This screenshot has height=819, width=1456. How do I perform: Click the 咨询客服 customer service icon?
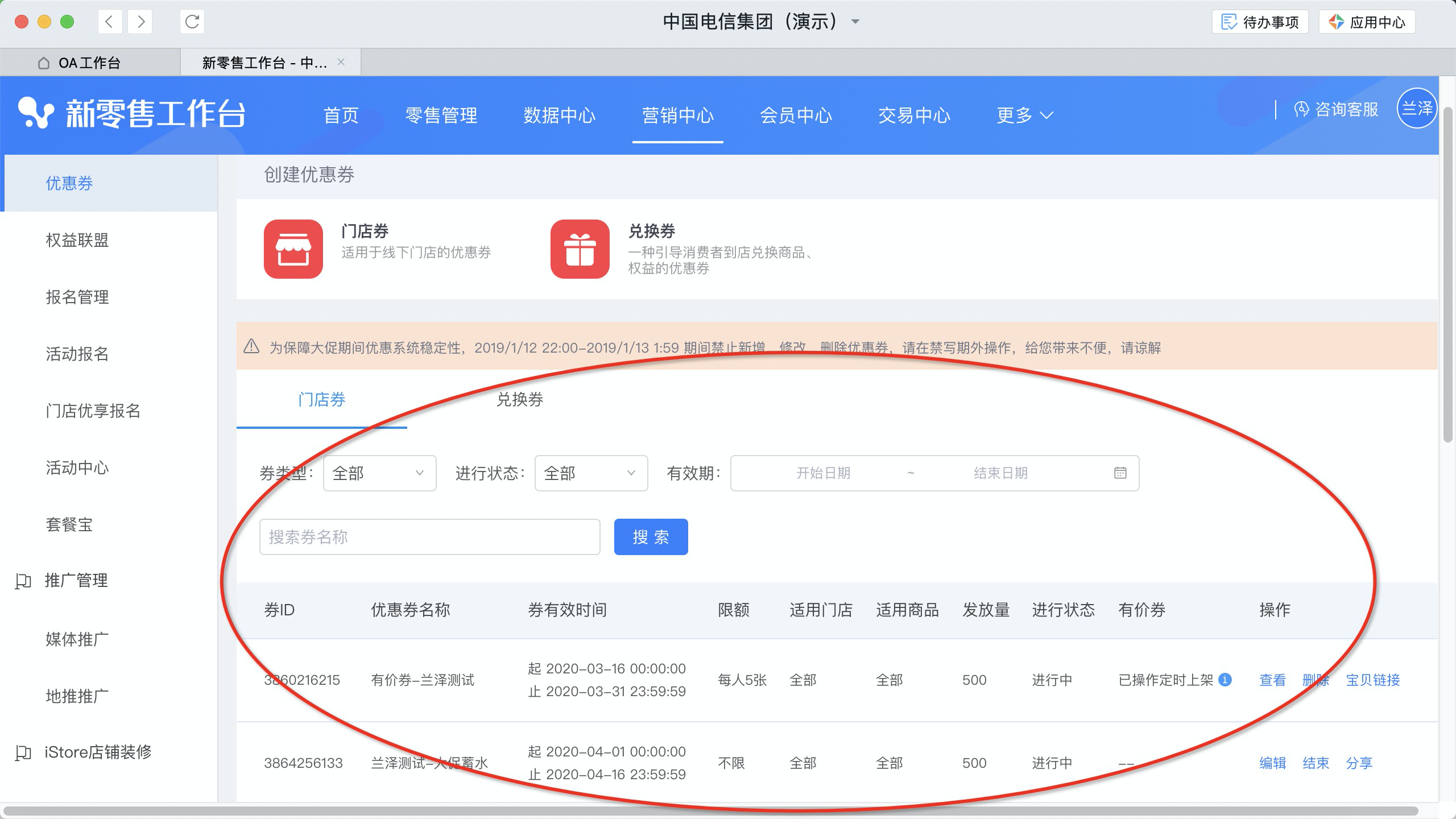1301,109
